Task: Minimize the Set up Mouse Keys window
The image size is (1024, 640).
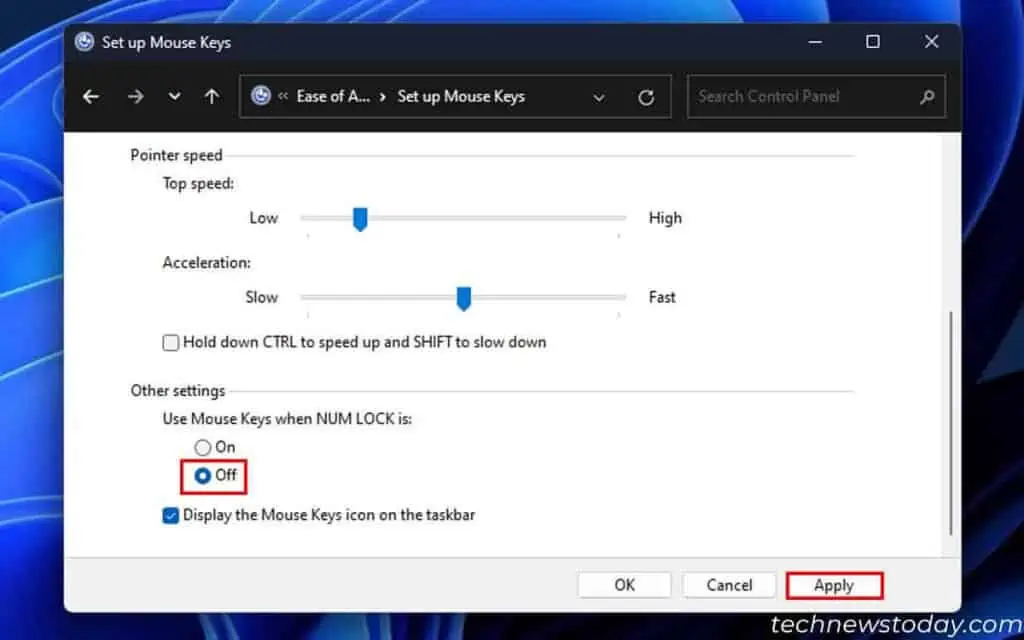Action: click(x=814, y=42)
